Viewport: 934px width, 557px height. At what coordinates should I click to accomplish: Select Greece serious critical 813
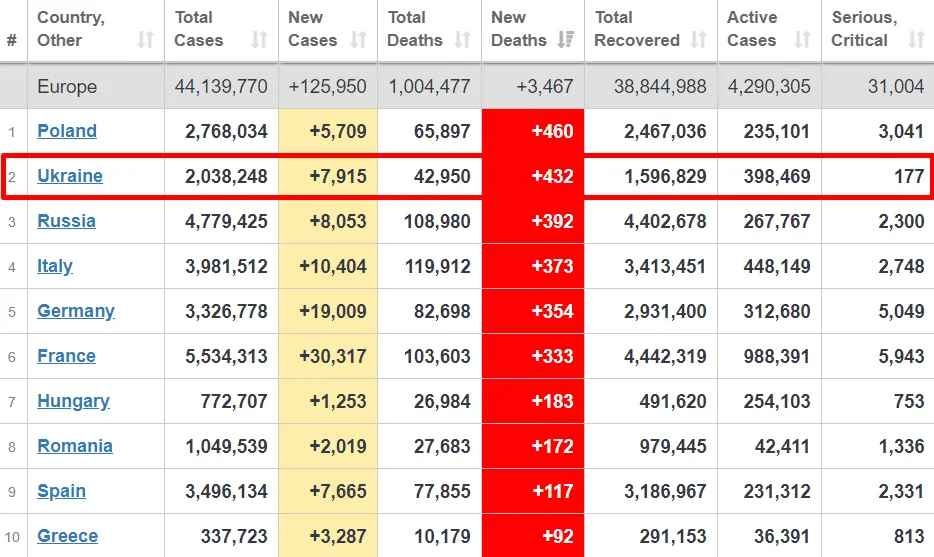coord(909,536)
